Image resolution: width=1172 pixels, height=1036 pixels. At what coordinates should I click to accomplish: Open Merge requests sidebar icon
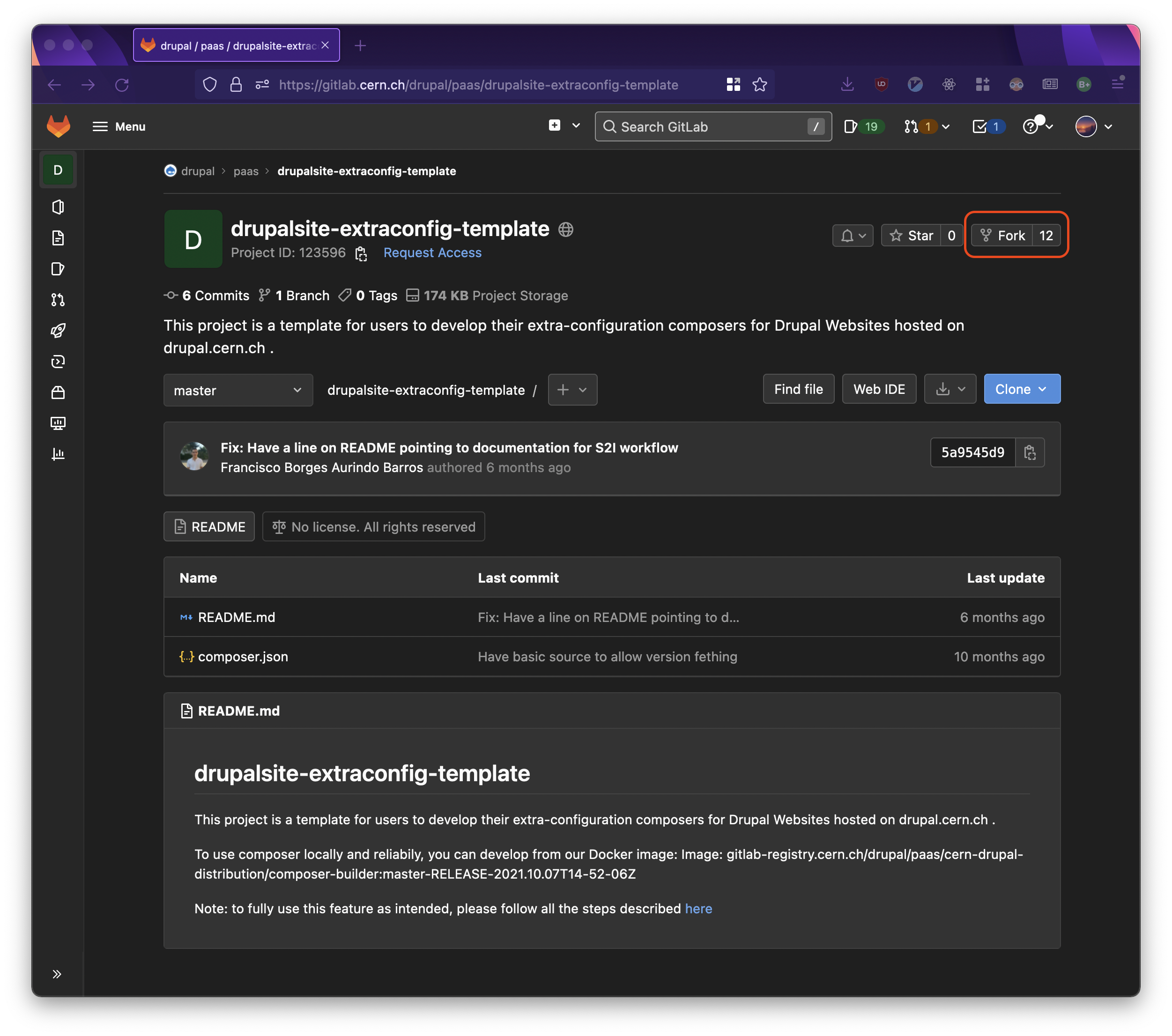pyautogui.click(x=58, y=300)
